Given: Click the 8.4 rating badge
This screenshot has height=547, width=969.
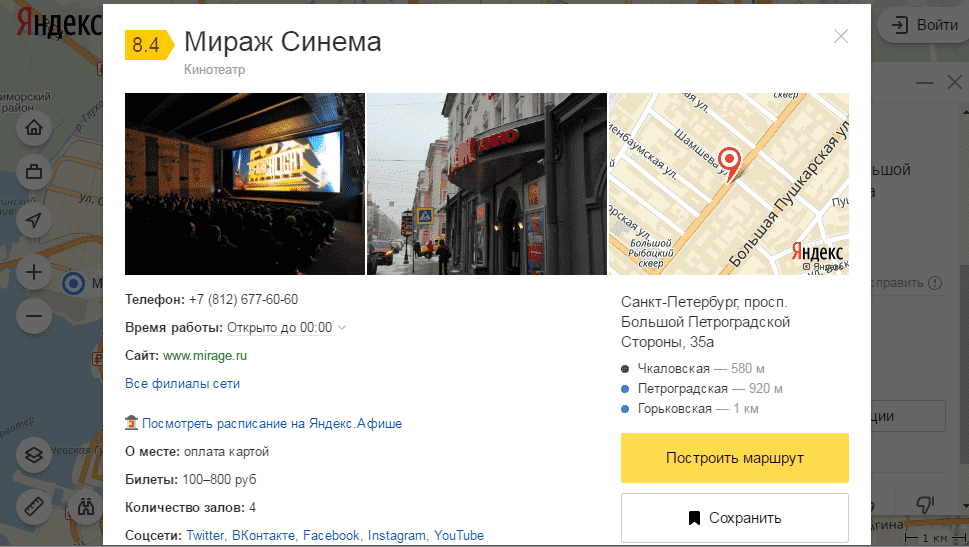Looking at the screenshot, I should click(149, 45).
